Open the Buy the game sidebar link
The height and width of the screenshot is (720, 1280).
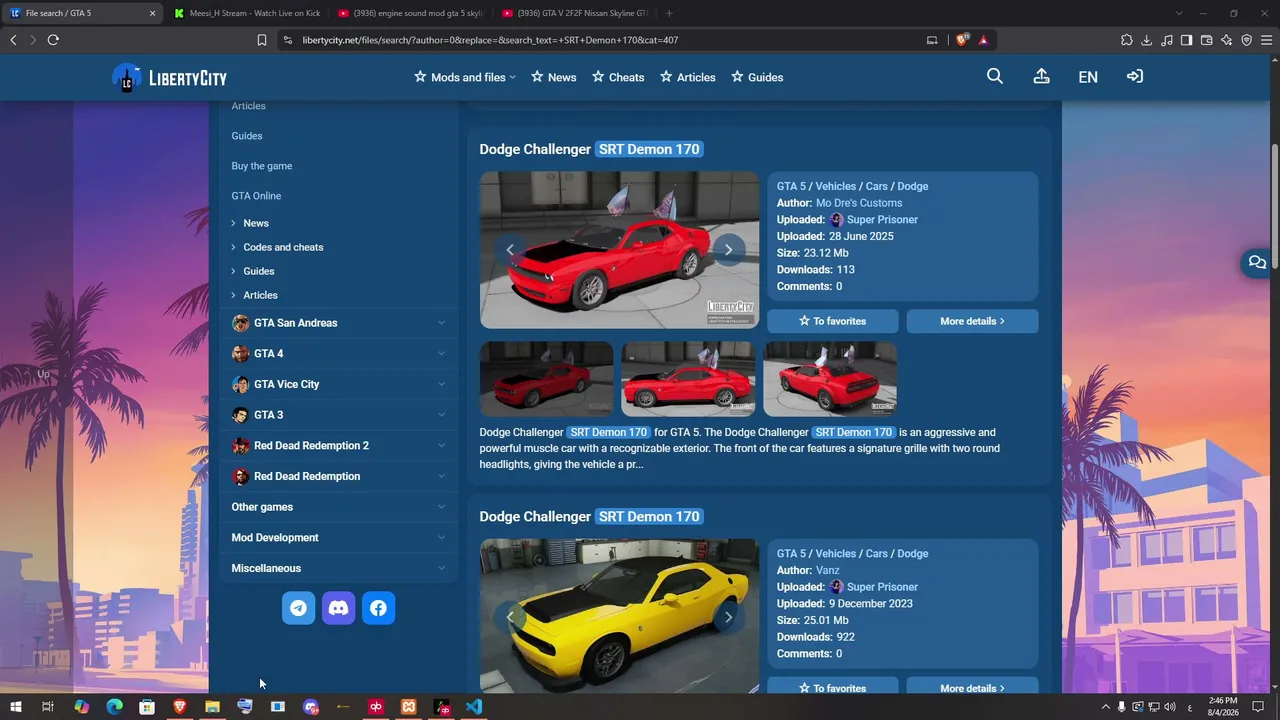pos(262,166)
